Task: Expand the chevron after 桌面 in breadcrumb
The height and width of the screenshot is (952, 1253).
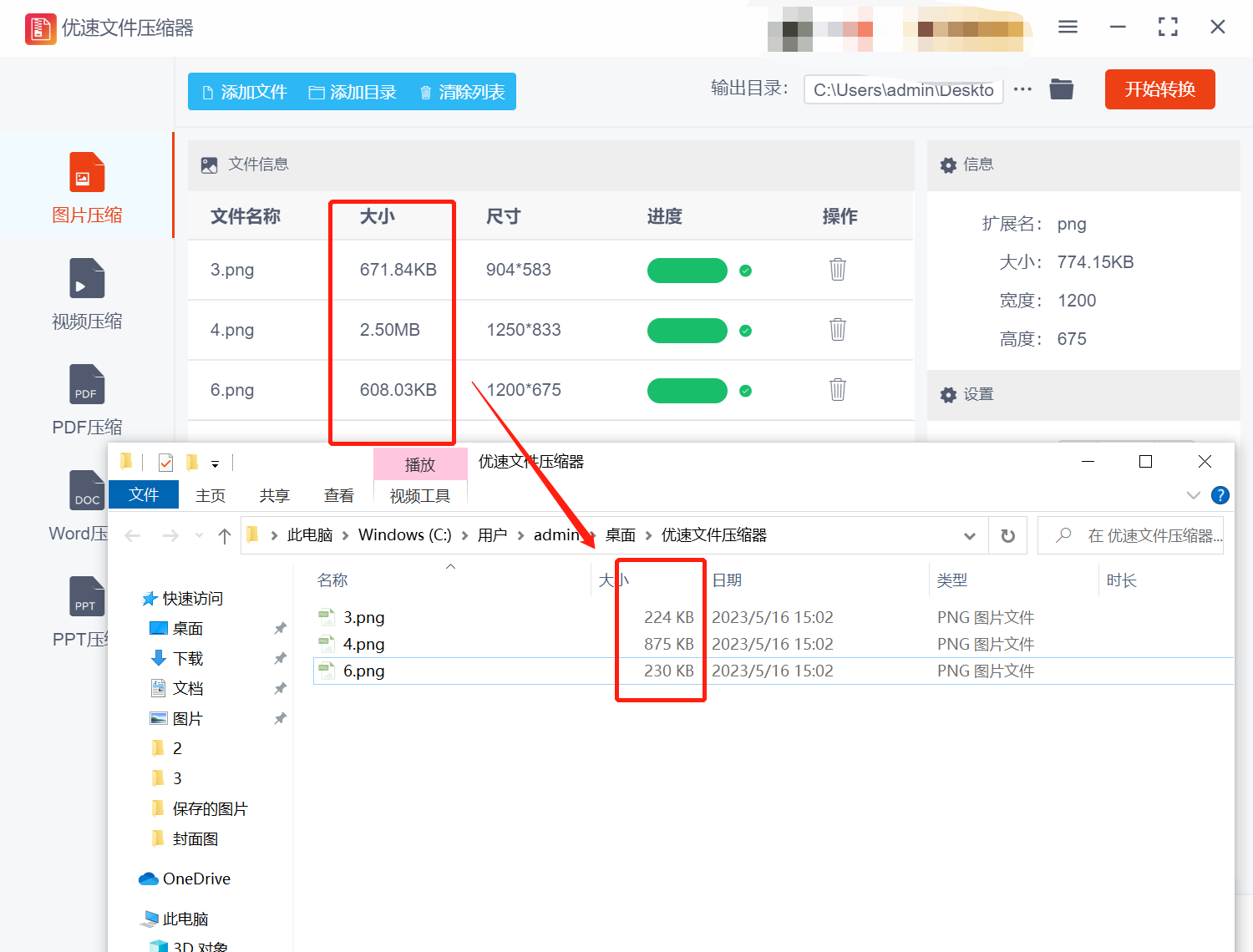Action: click(648, 535)
